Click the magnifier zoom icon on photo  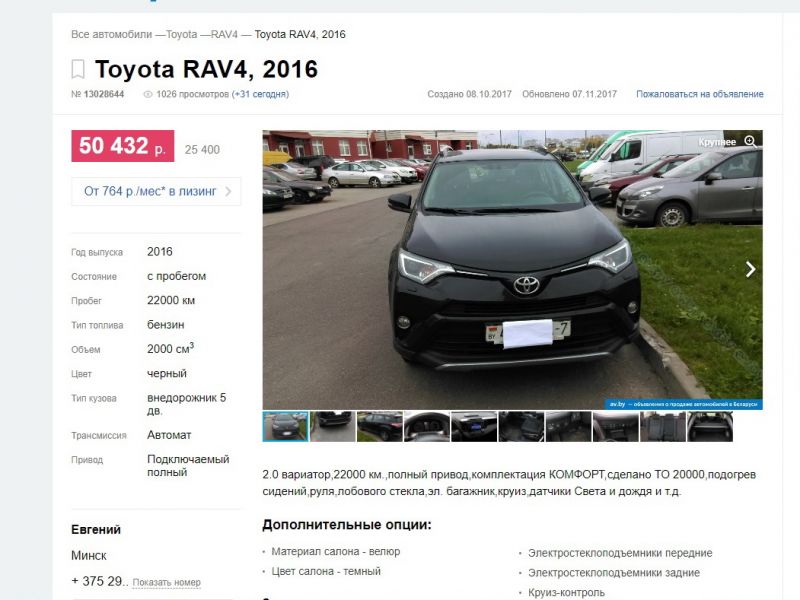tap(750, 141)
